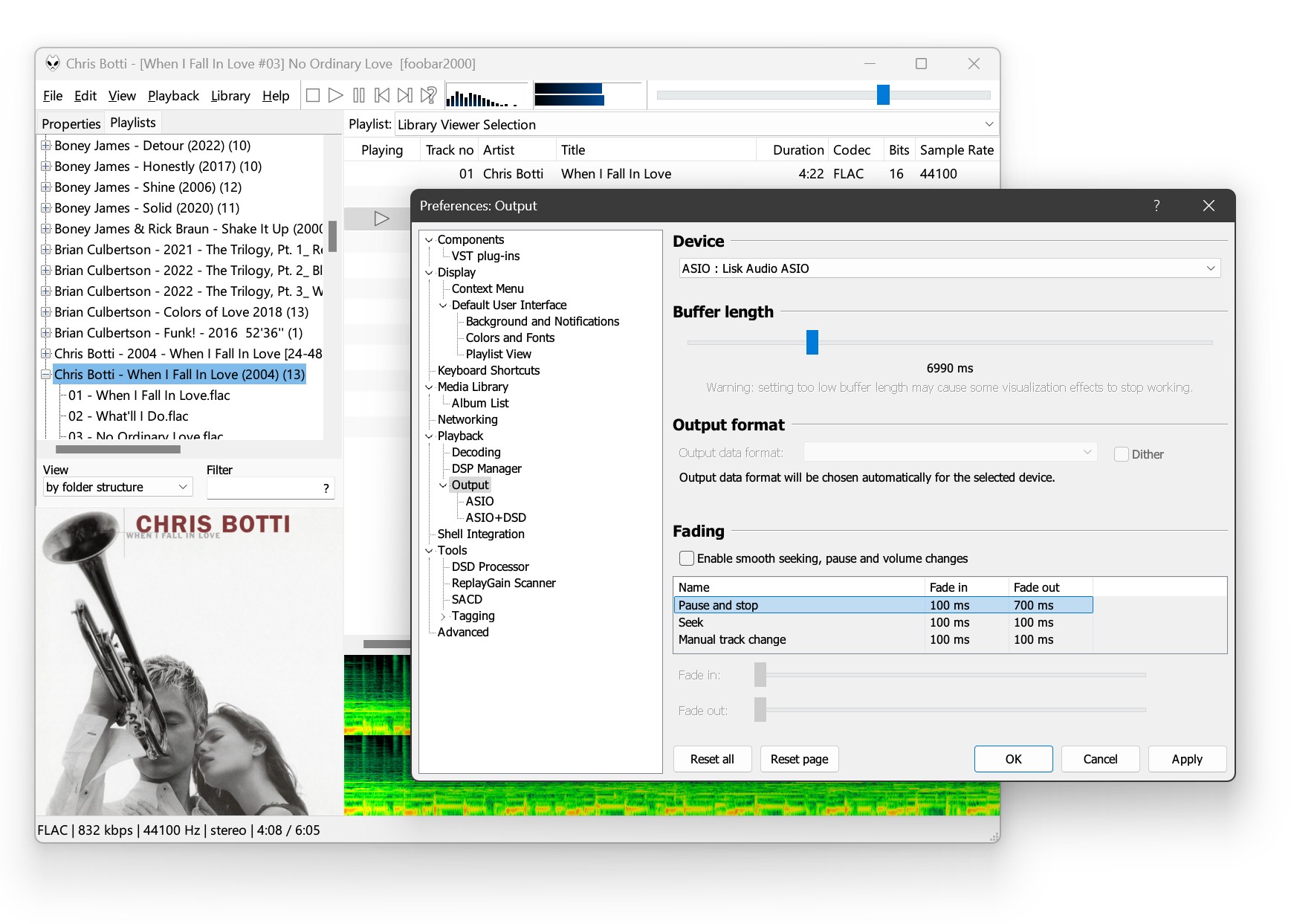Image resolution: width=1294 pixels, height=924 pixels.
Task: Click the Pause button in toolbar
Action: click(x=359, y=95)
